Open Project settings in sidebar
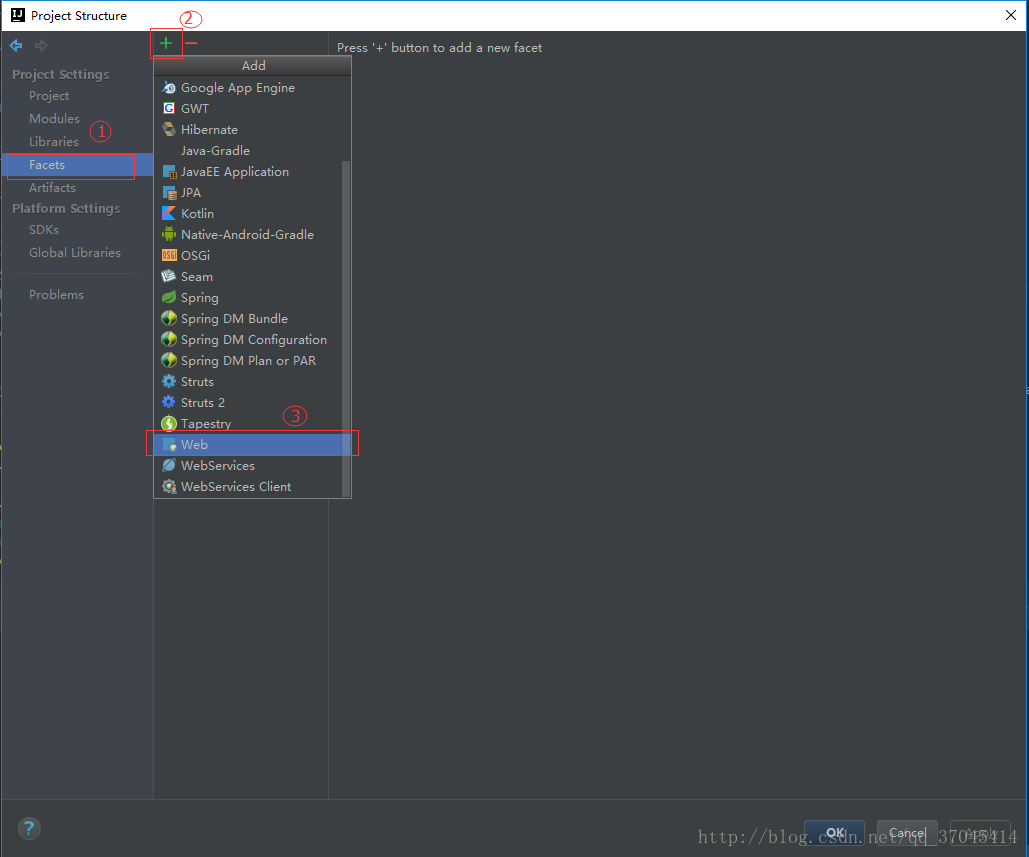 pos(49,96)
